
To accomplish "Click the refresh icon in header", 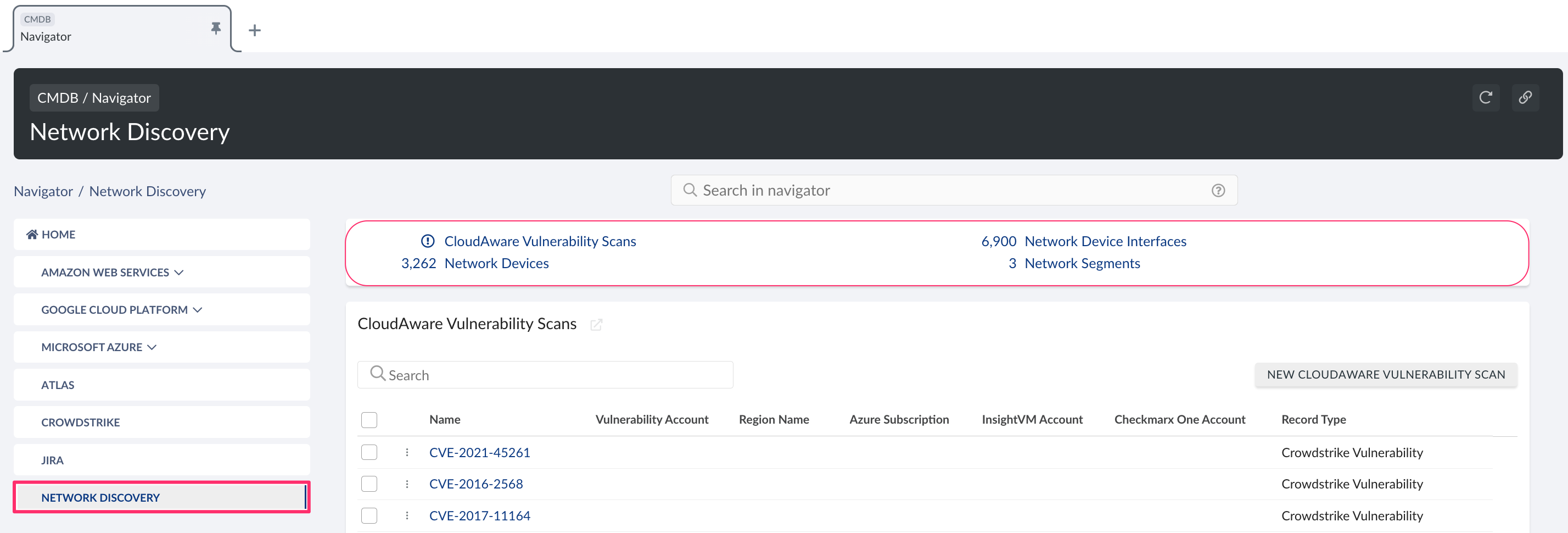I will tap(1485, 97).
